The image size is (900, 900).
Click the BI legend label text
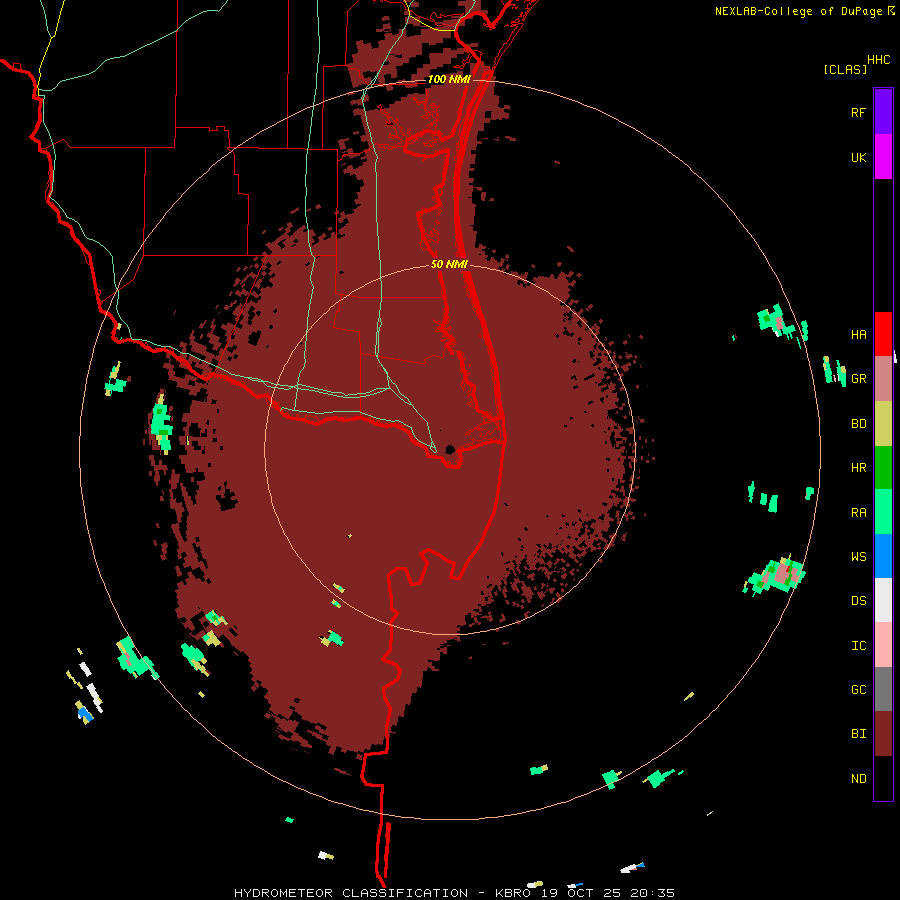click(858, 734)
